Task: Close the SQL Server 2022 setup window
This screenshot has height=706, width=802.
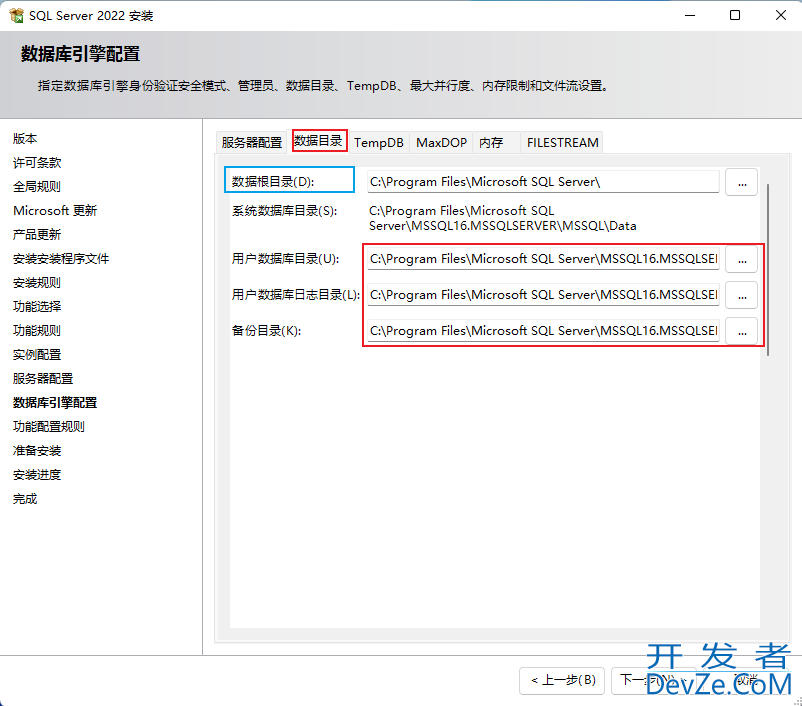Action: click(x=781, y=15)
